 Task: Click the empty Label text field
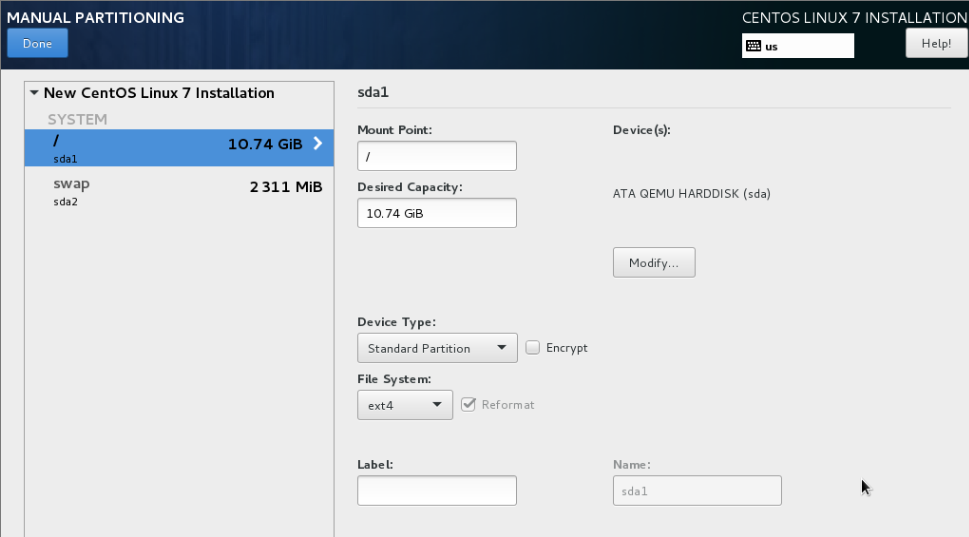point(436,491)
